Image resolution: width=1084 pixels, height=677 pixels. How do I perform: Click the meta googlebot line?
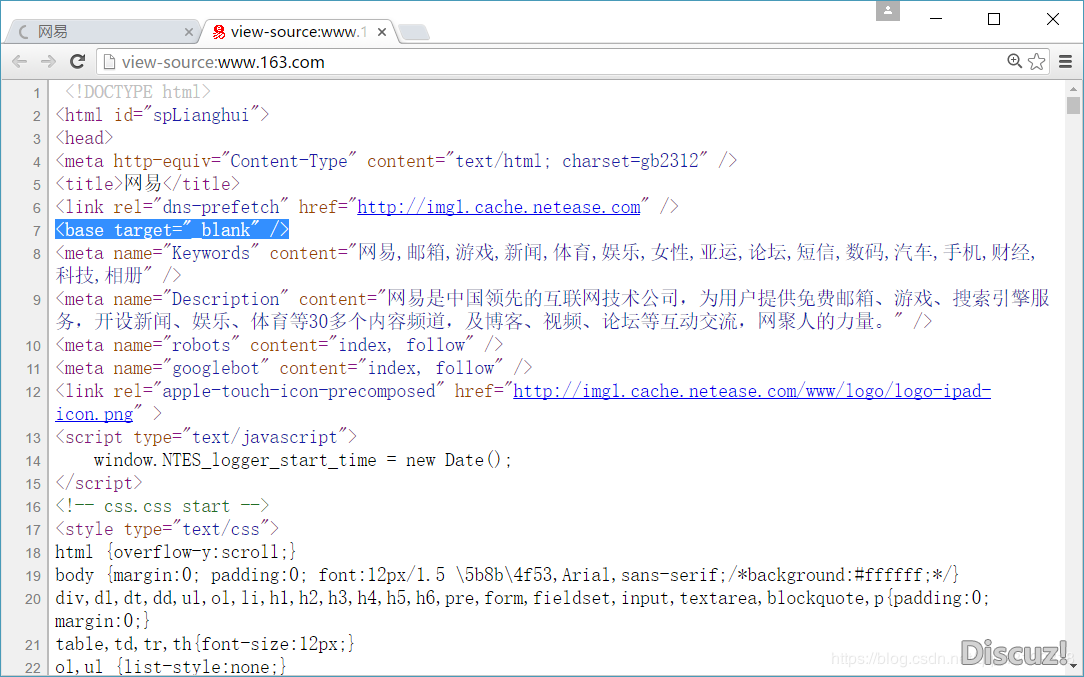(294, 368)
